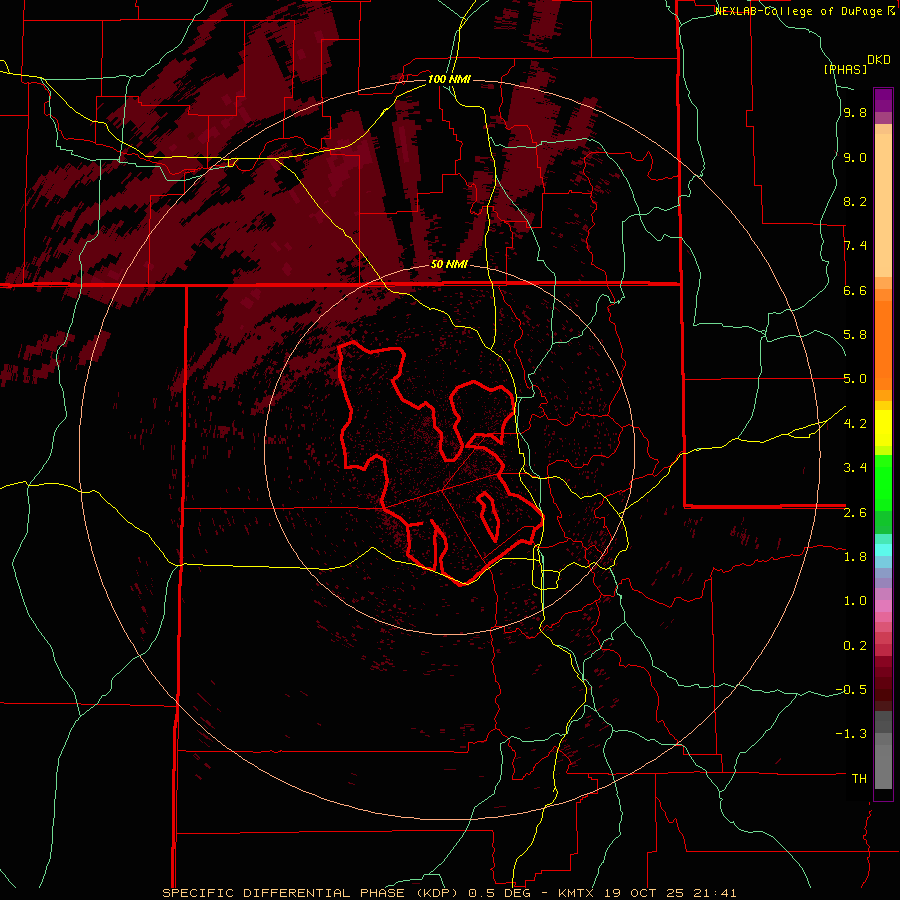Select the 0.2 scale value

855,646
